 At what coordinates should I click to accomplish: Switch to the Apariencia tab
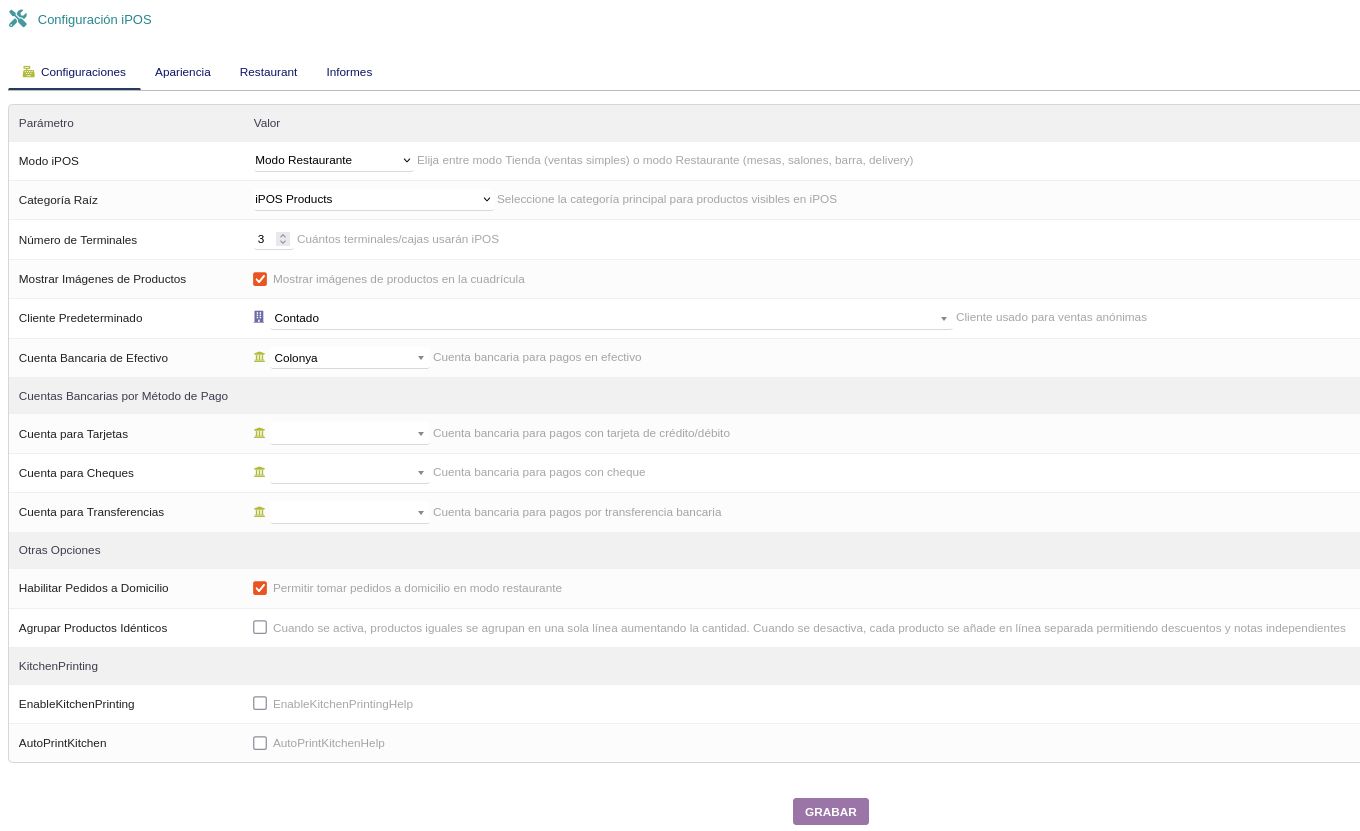[182, 72]
